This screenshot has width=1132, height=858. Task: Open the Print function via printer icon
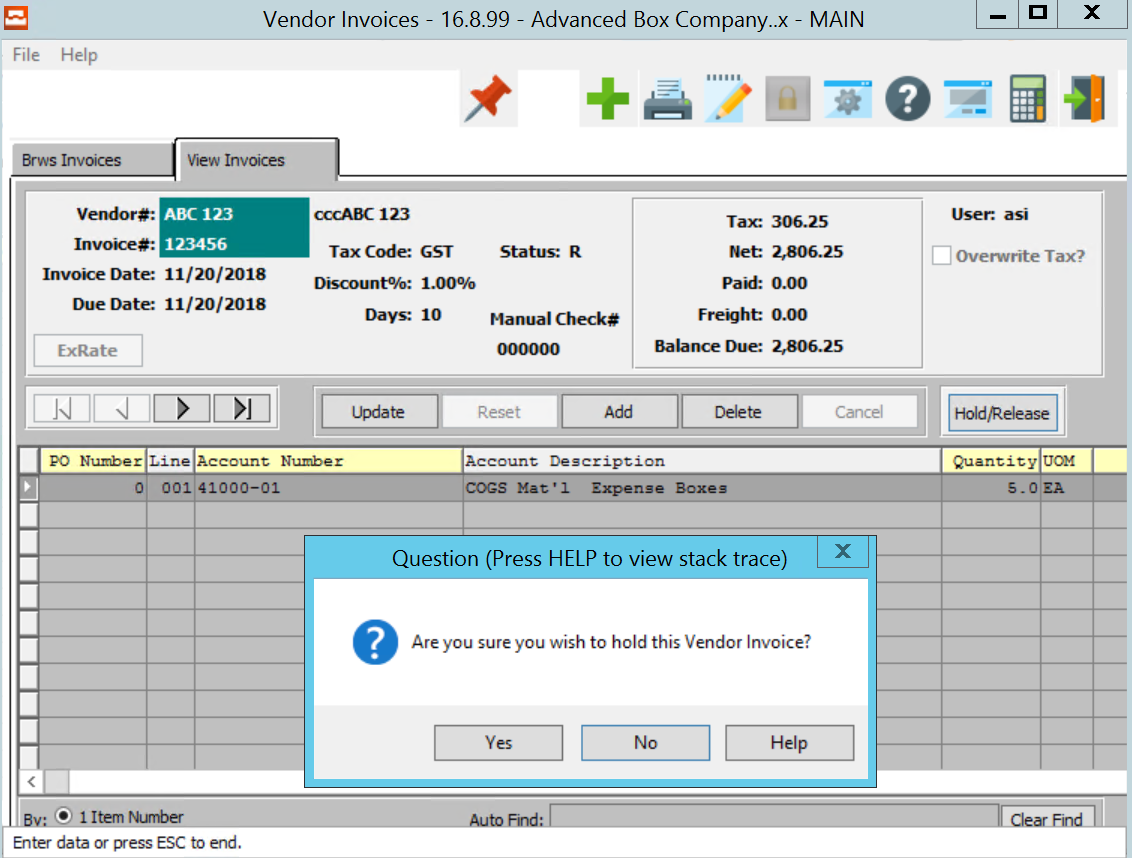(x=667, y=99)
